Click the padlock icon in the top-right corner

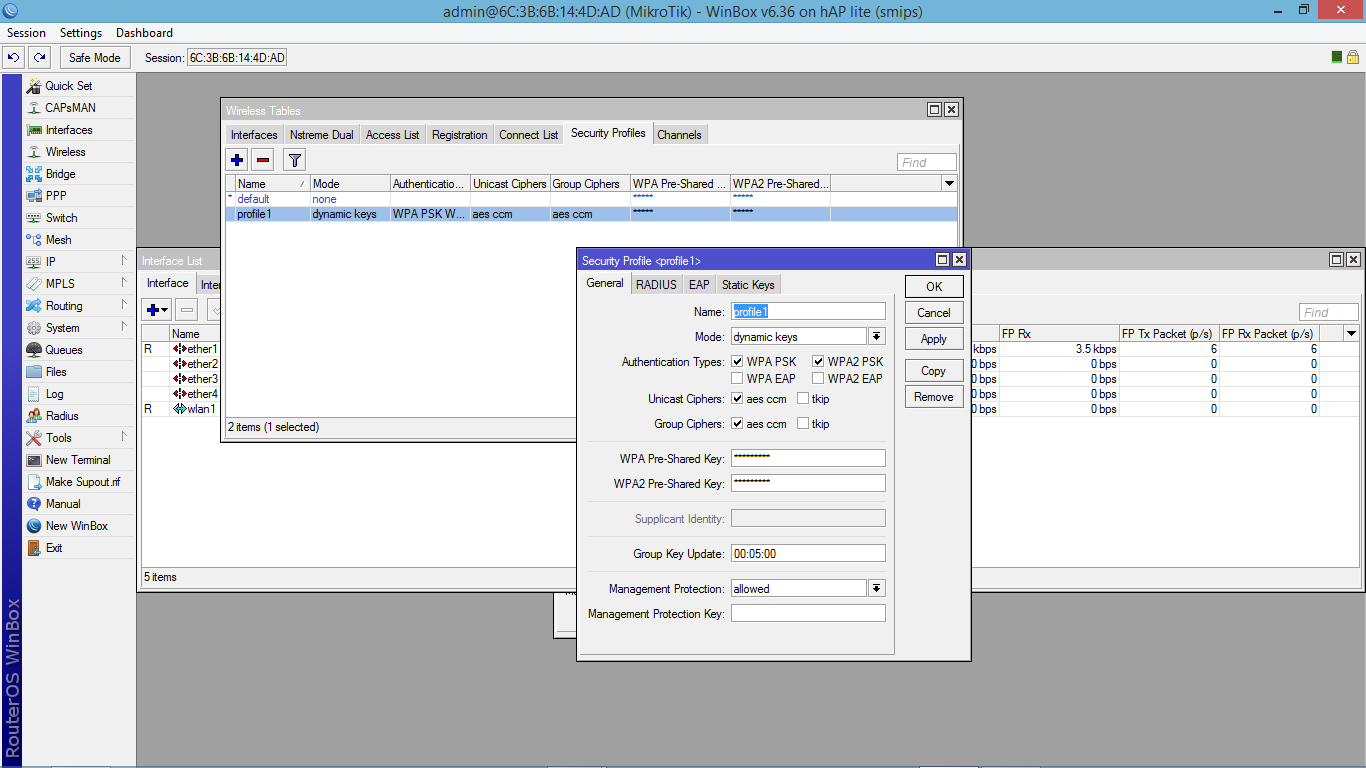pos(1352,57)
